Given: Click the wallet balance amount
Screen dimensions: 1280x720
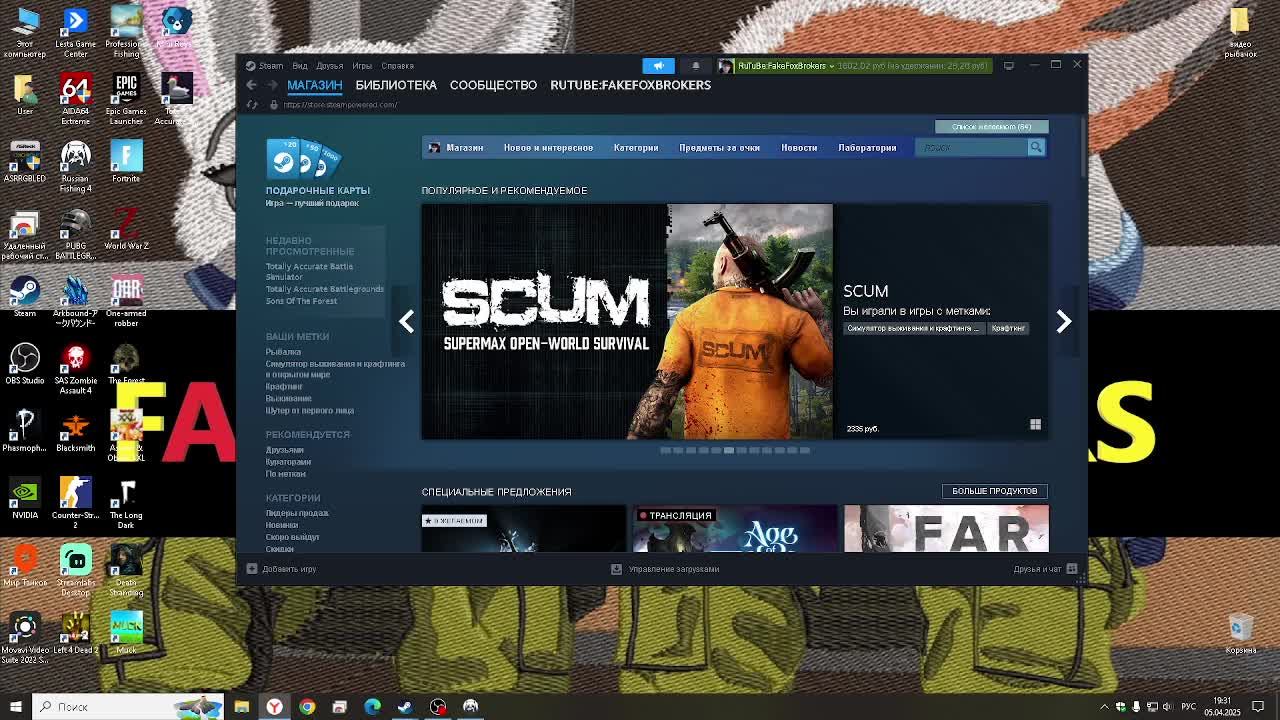Looking at the screenshot, I should point(913,66).
